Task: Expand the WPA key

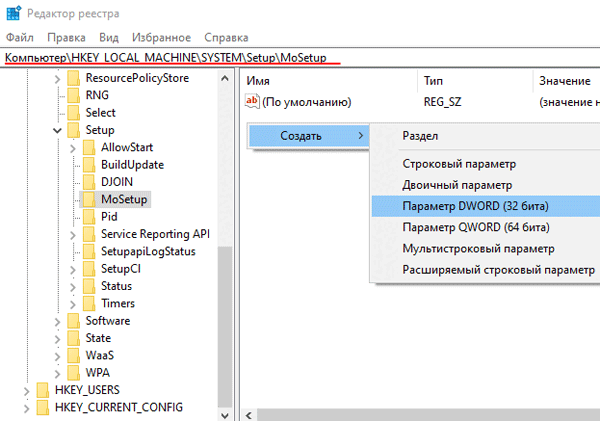Action: coord(57,374)
